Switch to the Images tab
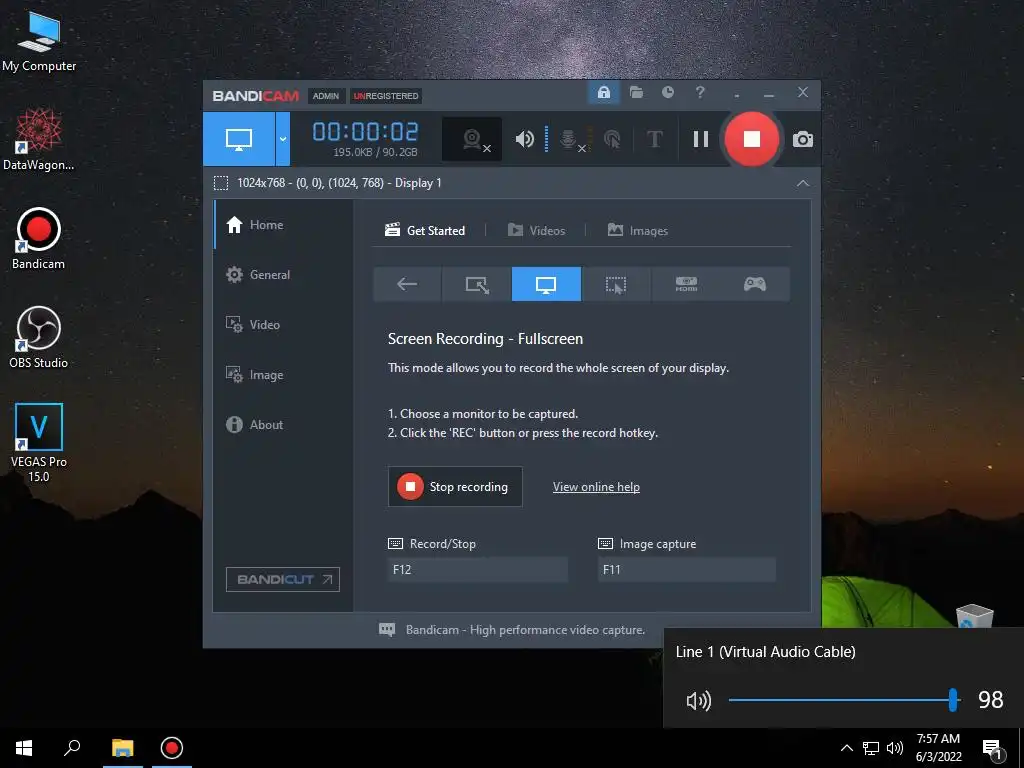Screen dimensions: 1024x768 click(637, 230)
